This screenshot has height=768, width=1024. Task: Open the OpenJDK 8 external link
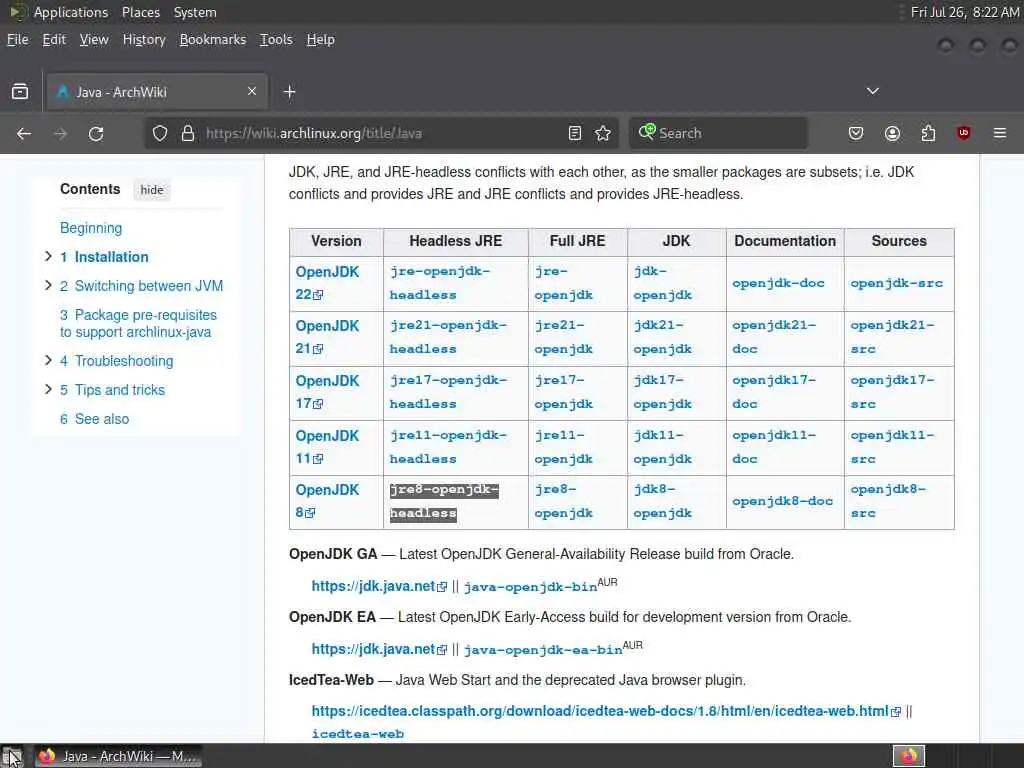click(x=327, y=501)
